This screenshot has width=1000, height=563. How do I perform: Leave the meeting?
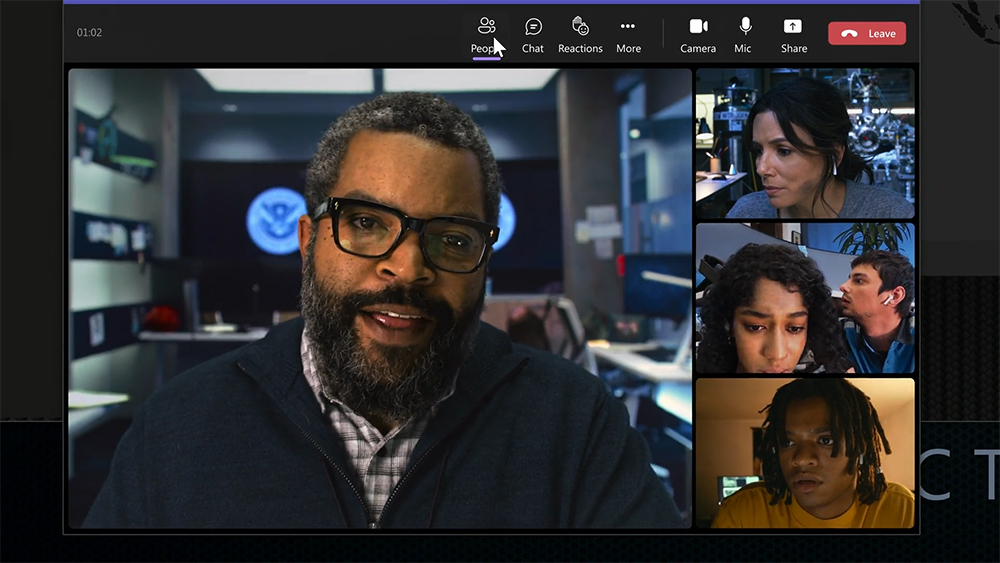(x=867, y=33)
